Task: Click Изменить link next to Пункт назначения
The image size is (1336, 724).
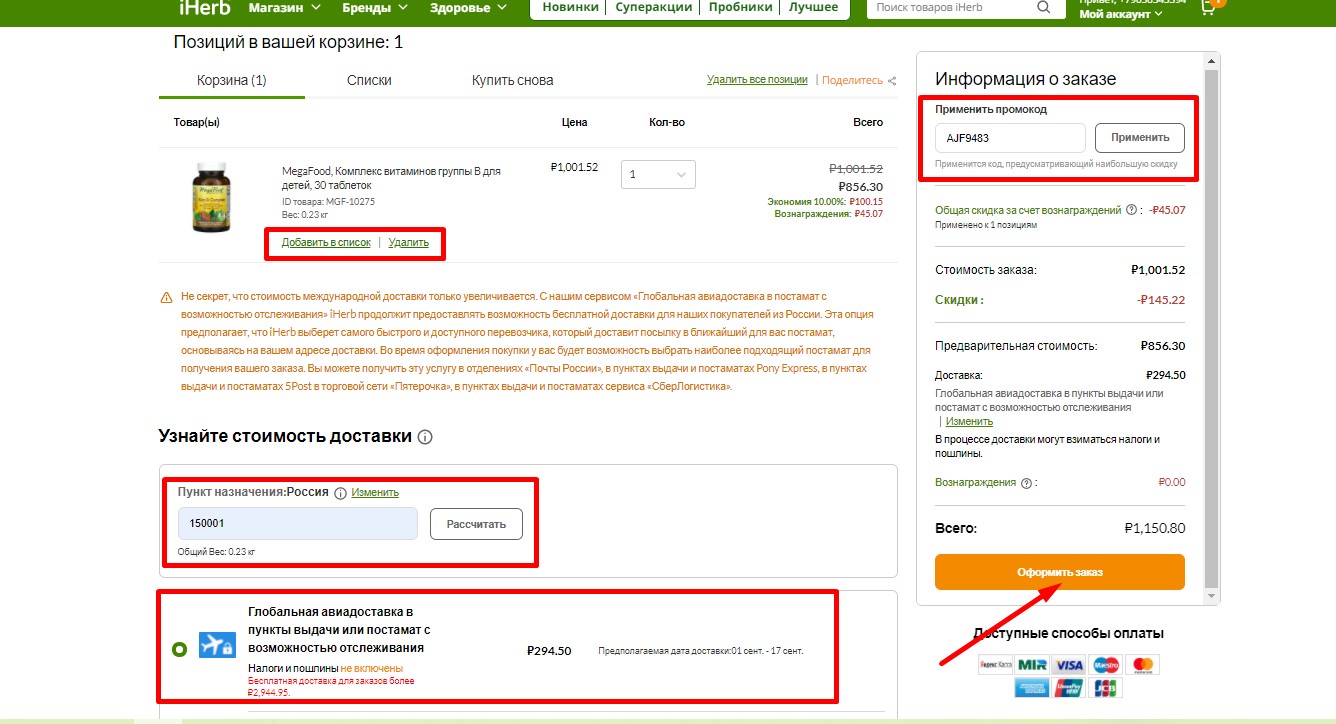Action: tap(375, 492)
